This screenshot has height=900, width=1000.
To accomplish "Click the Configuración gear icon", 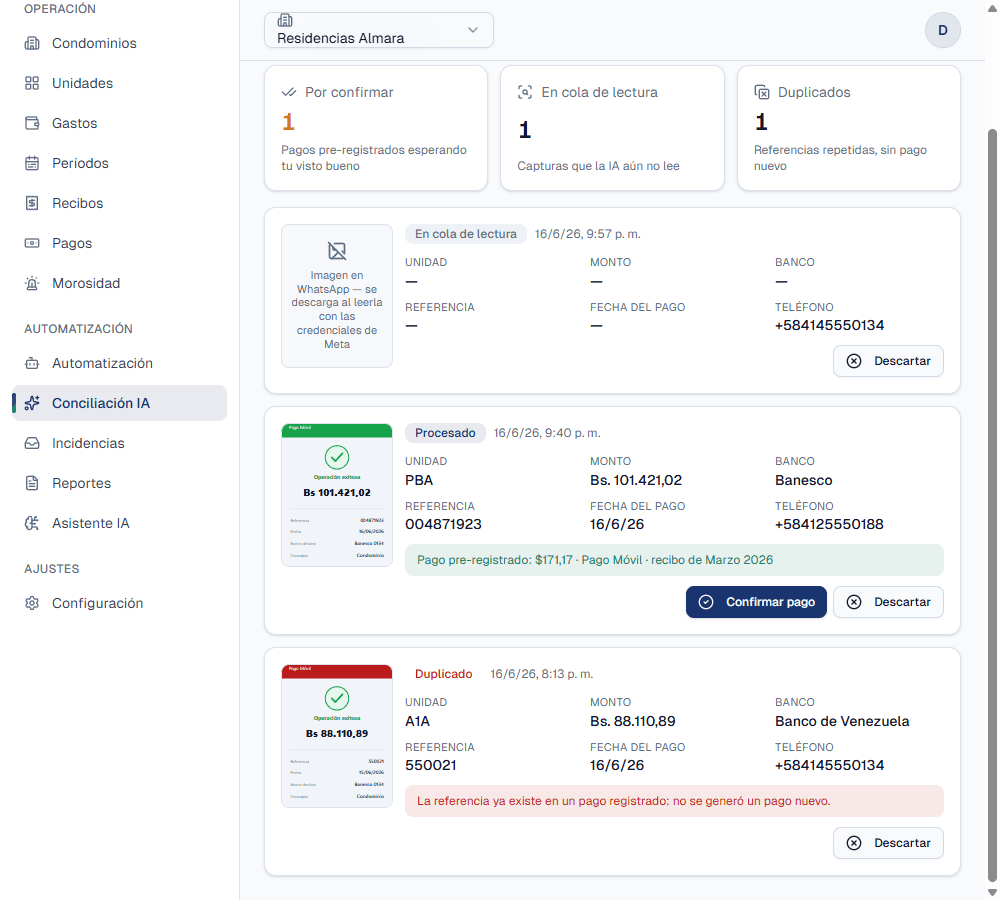I will click(x=32, y=603).
